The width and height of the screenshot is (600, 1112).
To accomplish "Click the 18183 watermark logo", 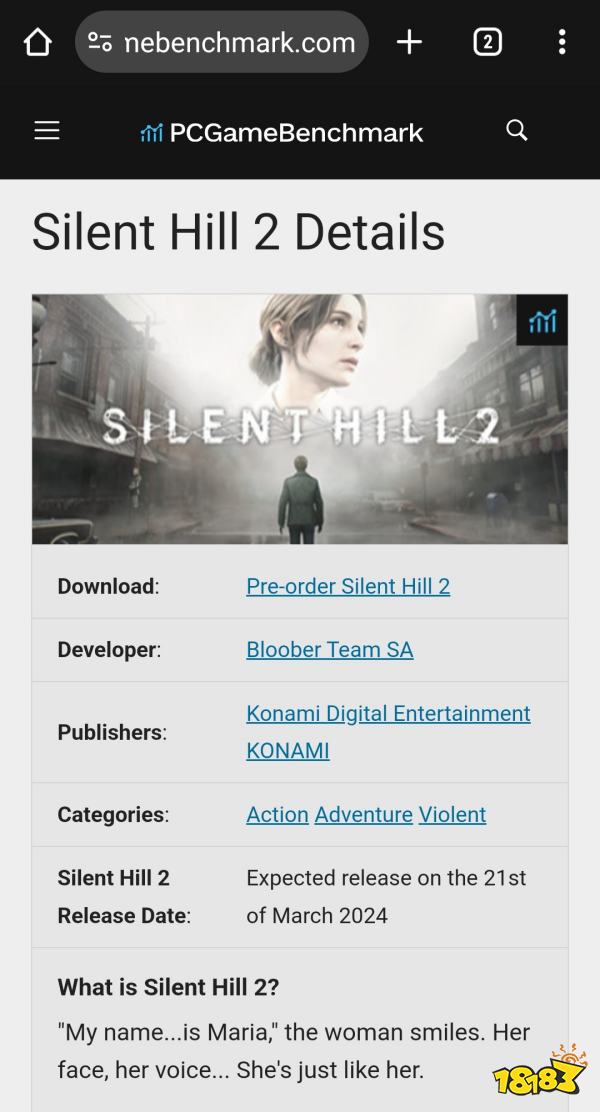I will click(540, 1069).
